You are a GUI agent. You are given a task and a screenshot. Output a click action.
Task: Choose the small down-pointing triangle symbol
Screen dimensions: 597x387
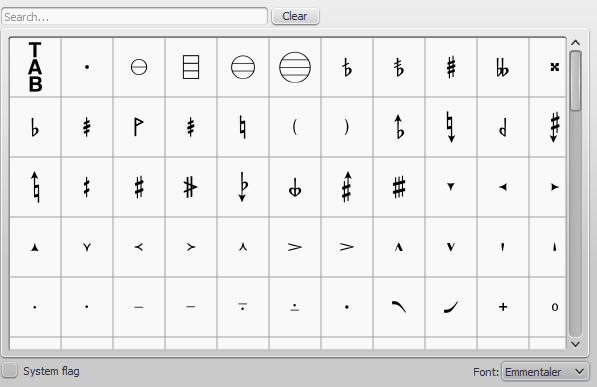coord(451,187)
